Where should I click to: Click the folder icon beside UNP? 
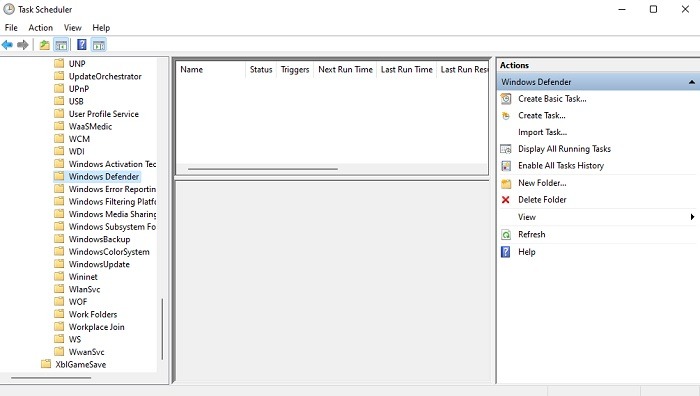click(59, 63)
